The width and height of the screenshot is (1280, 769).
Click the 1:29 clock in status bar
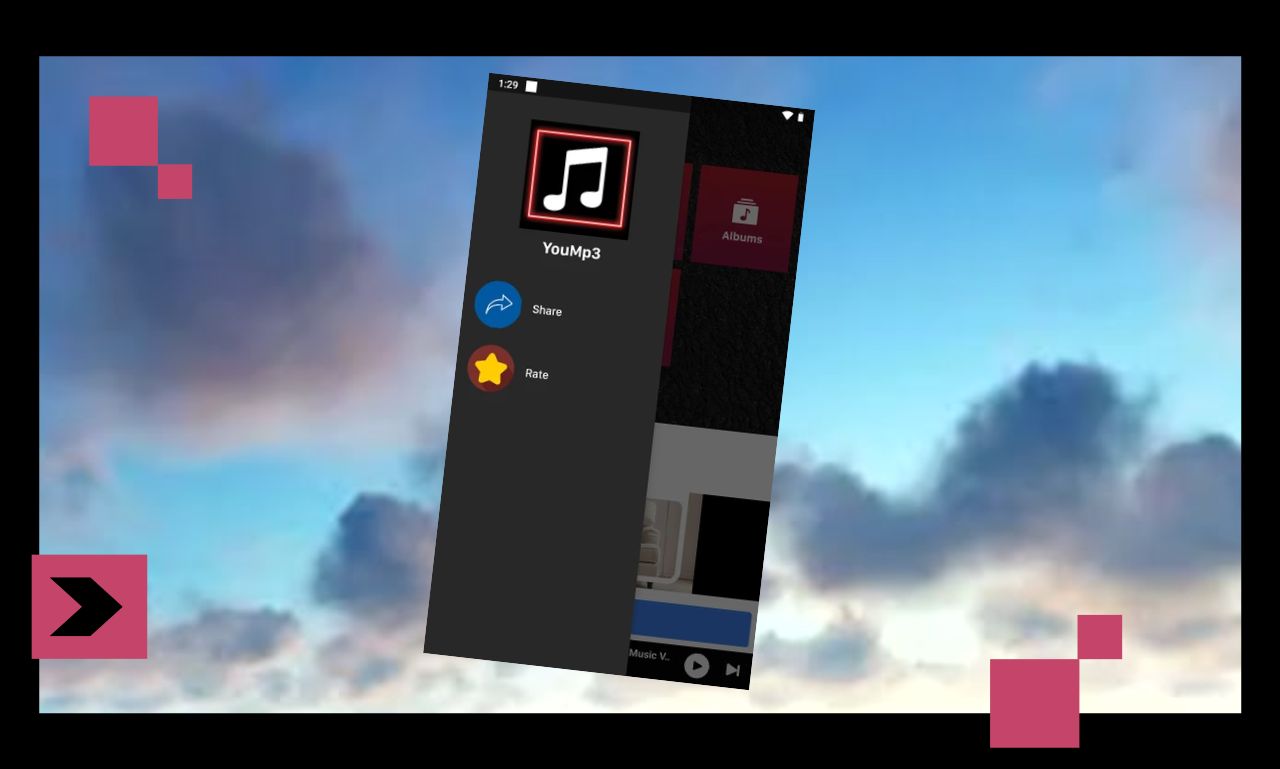[508, 85]
